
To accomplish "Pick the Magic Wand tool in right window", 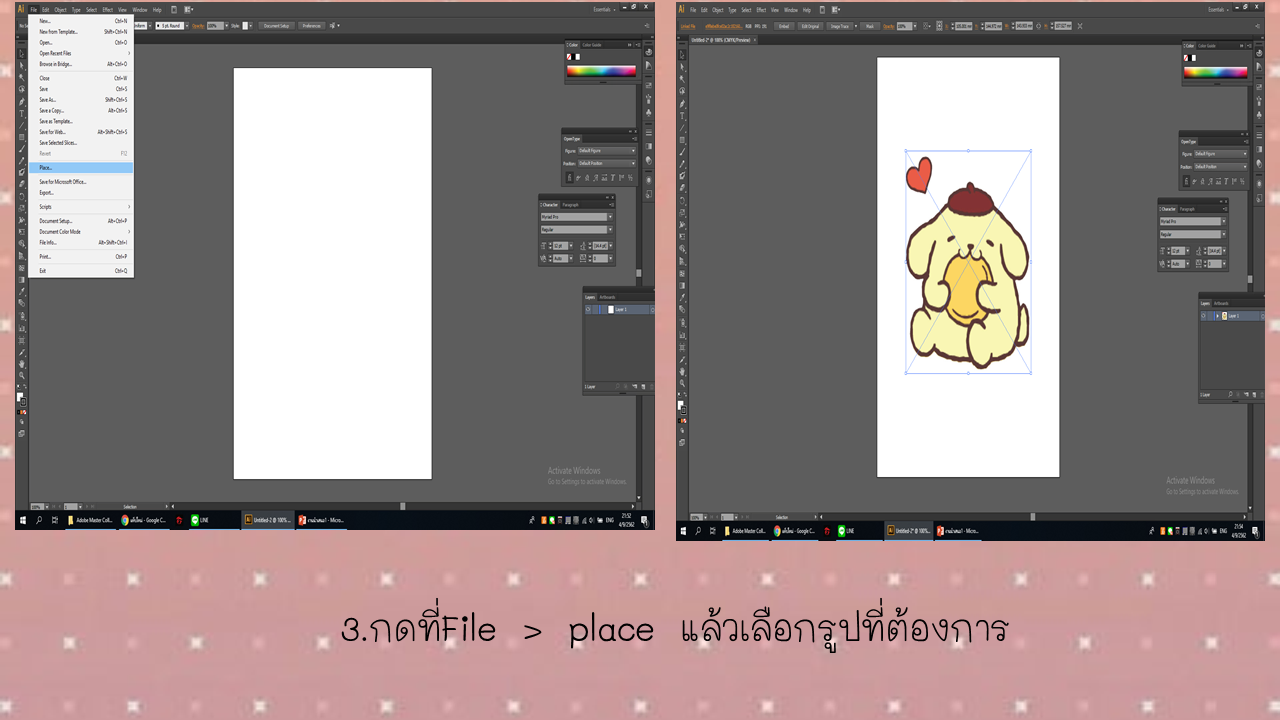I will tap(682, 79).
